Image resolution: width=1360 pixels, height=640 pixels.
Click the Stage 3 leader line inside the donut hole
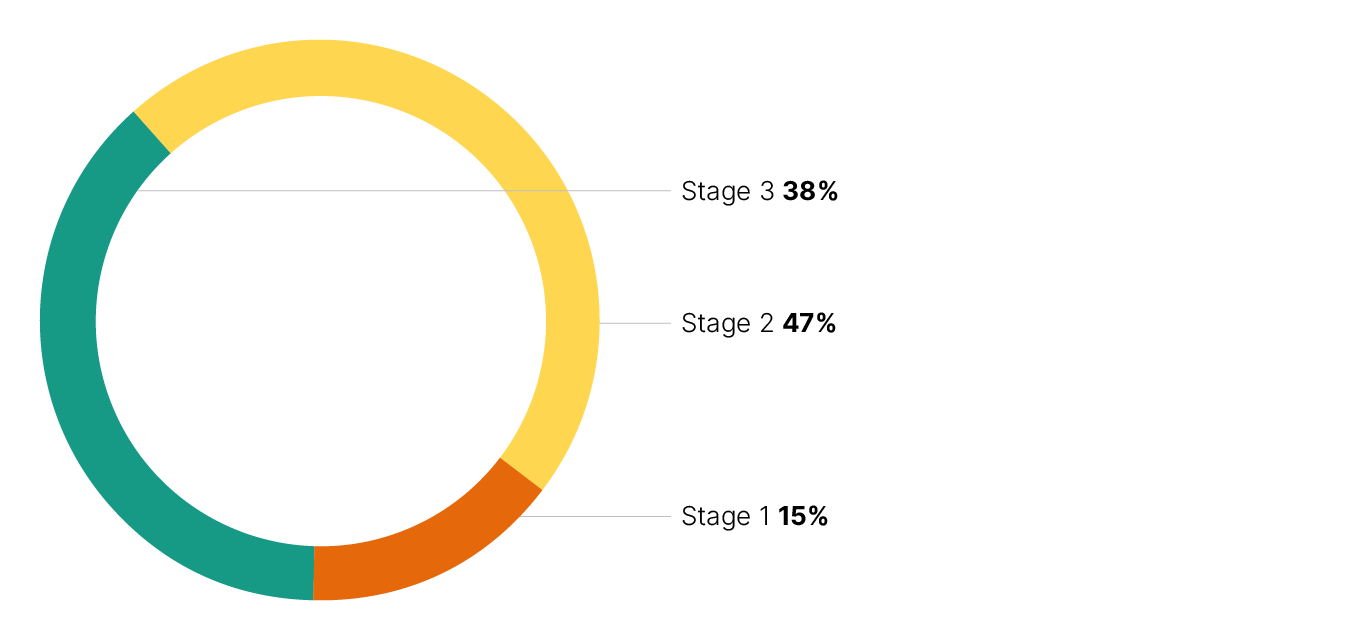[x=320, y=190]
